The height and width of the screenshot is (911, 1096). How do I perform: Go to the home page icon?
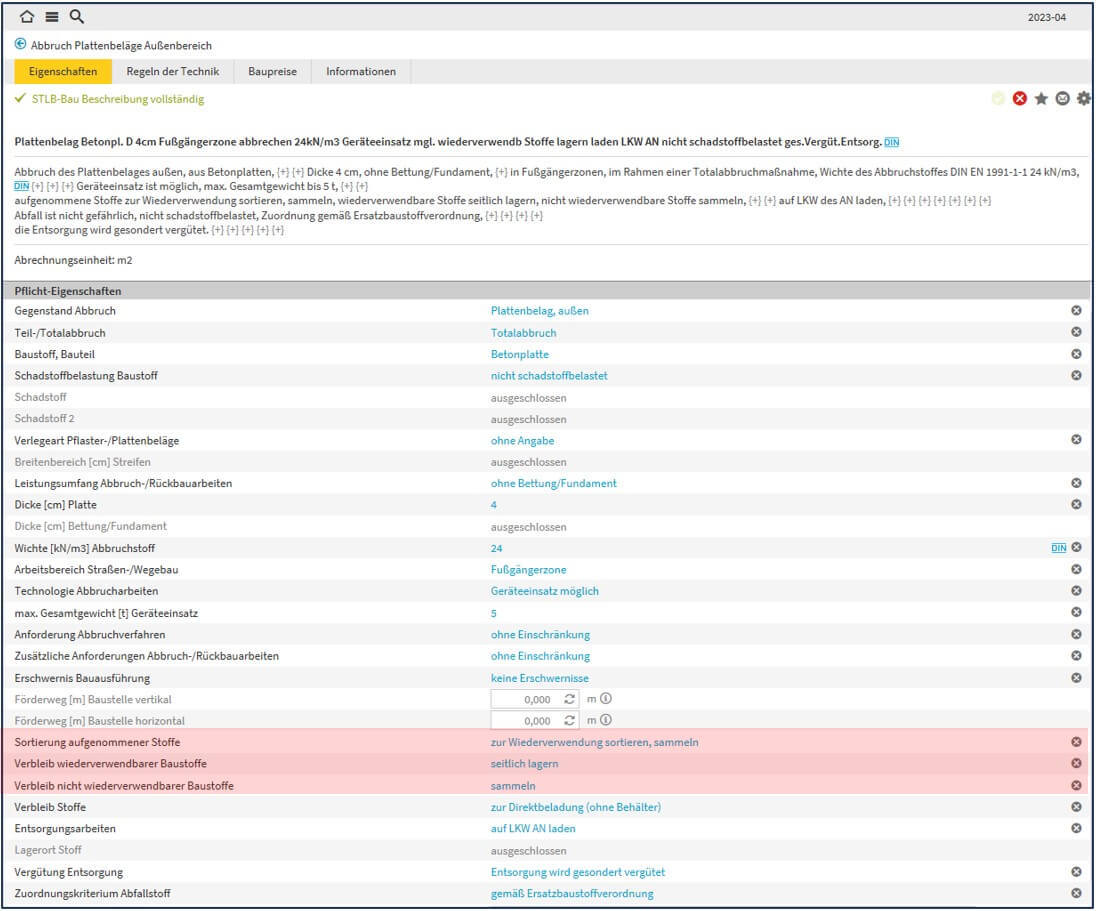tap(27, 16)
